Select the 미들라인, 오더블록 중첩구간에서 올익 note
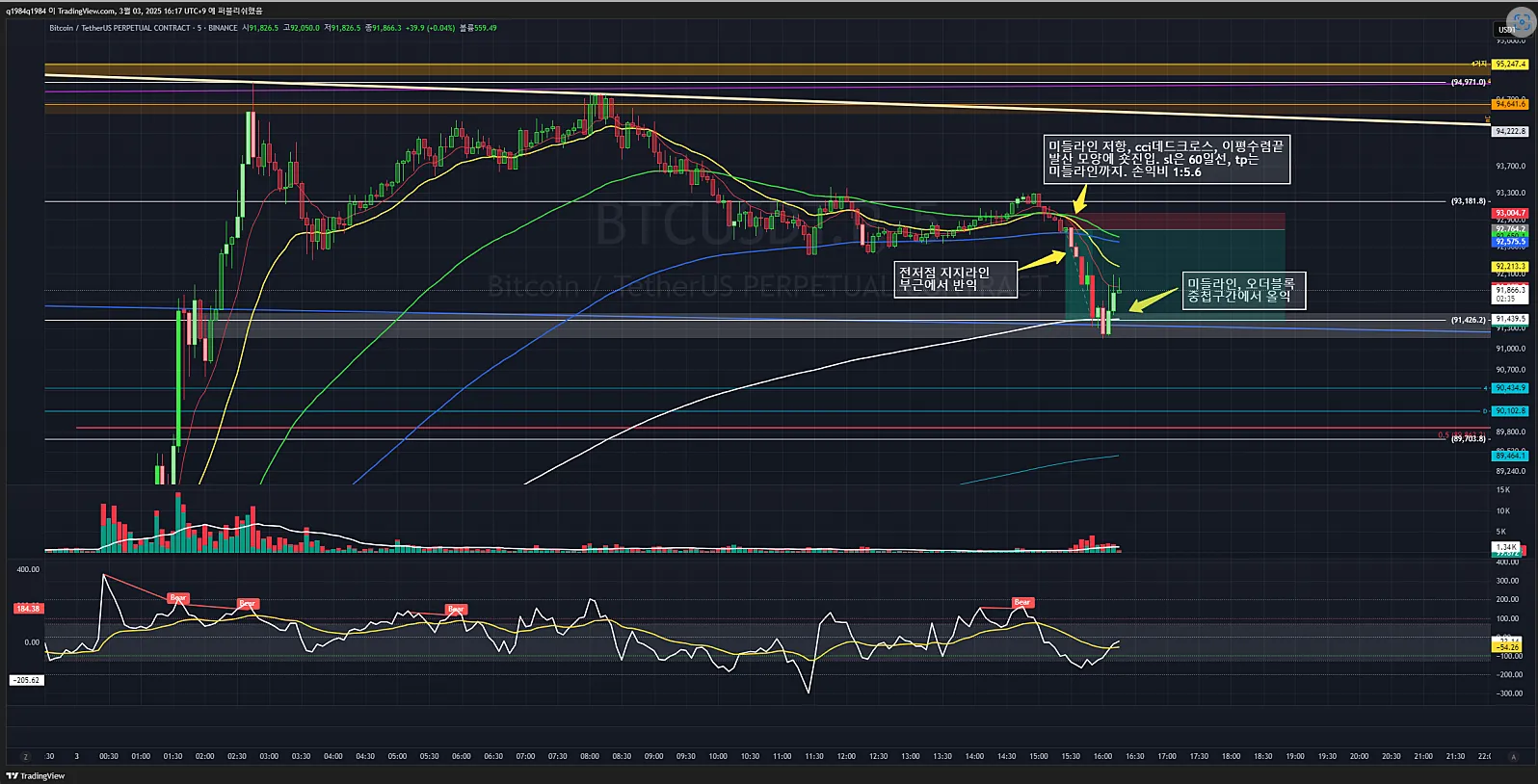This screenshot has width=1538, height=784. [x=1243, y=290]
